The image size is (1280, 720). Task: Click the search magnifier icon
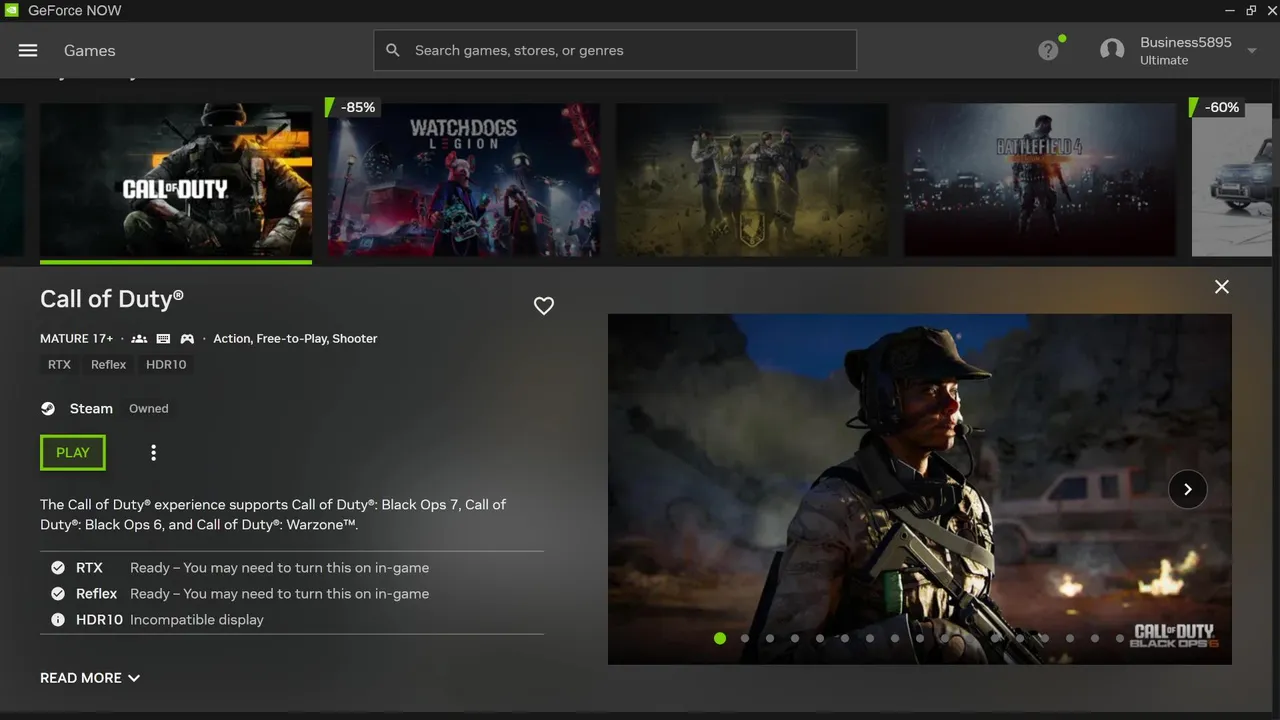point(393,50)
